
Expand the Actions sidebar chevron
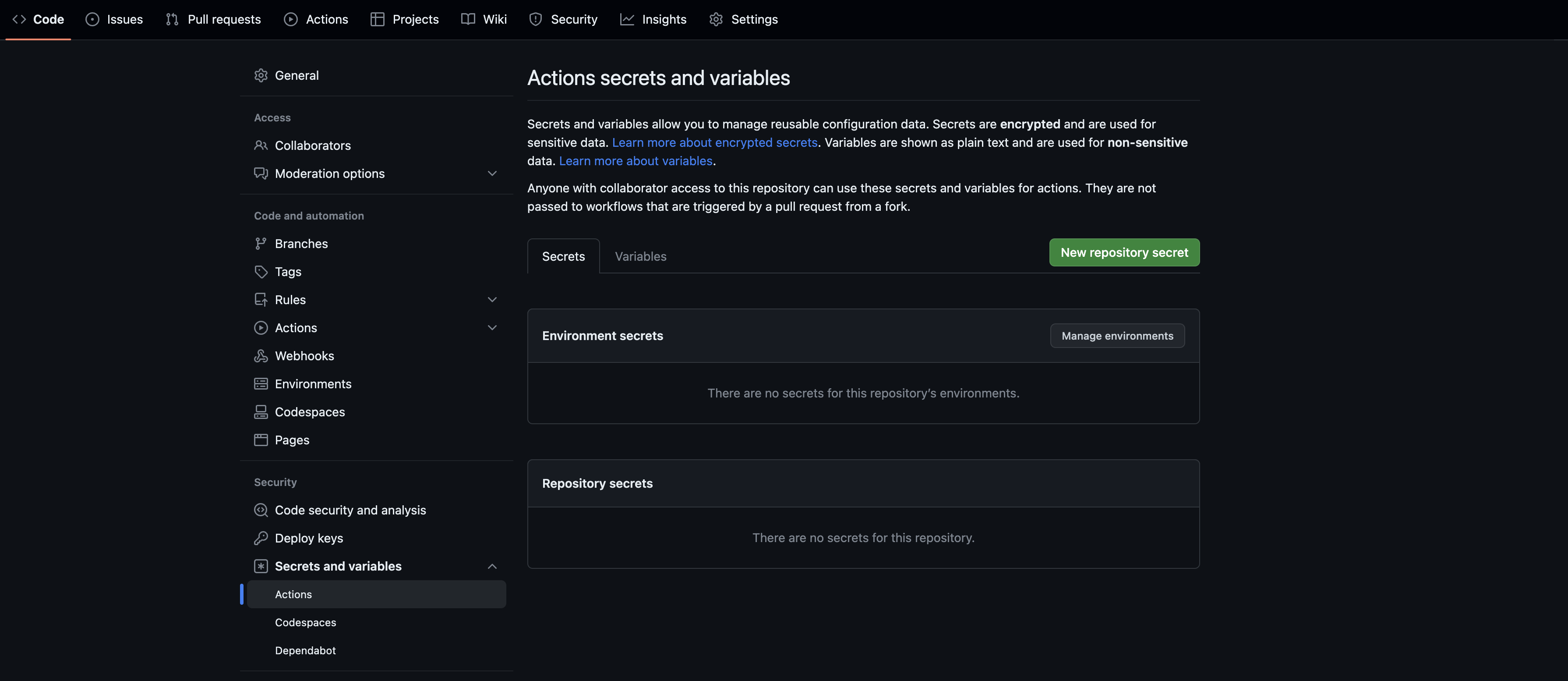click(492, 328)
